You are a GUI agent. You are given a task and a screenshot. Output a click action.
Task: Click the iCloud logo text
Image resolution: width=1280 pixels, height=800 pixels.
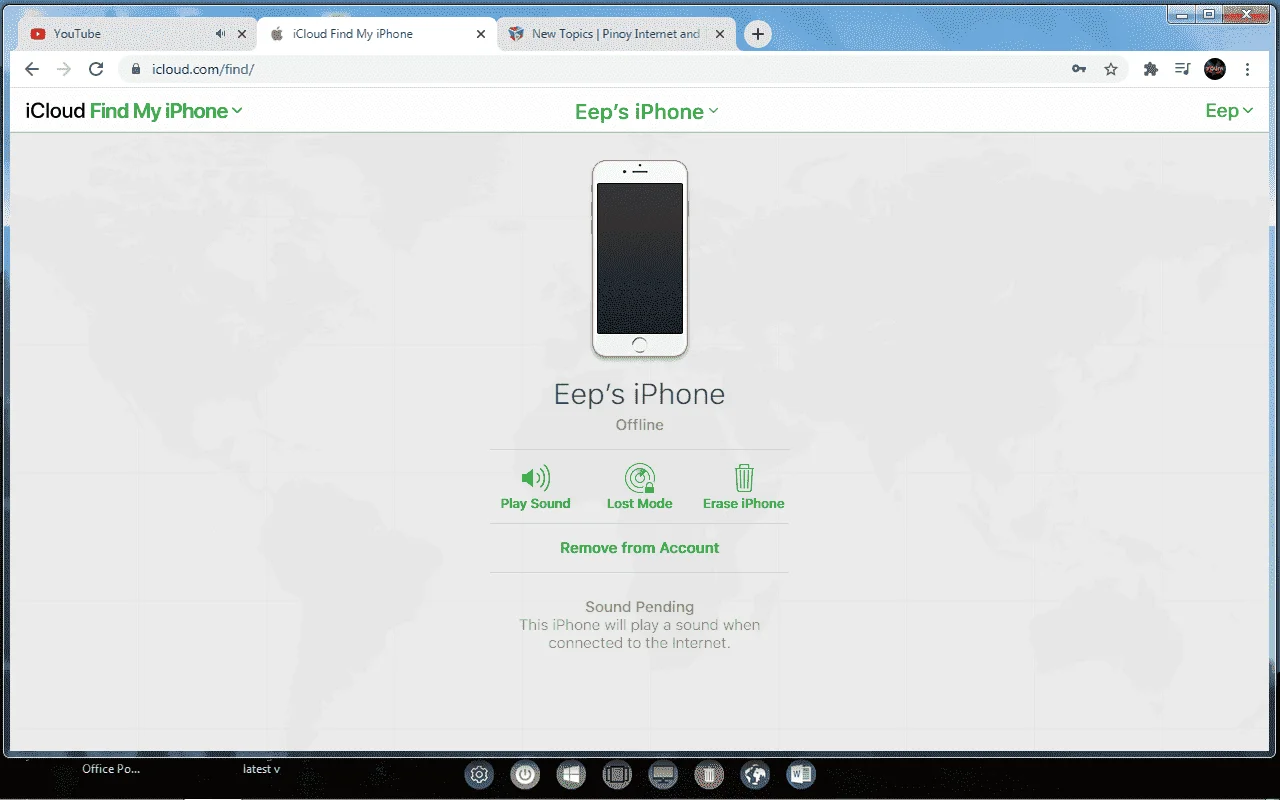55,111
